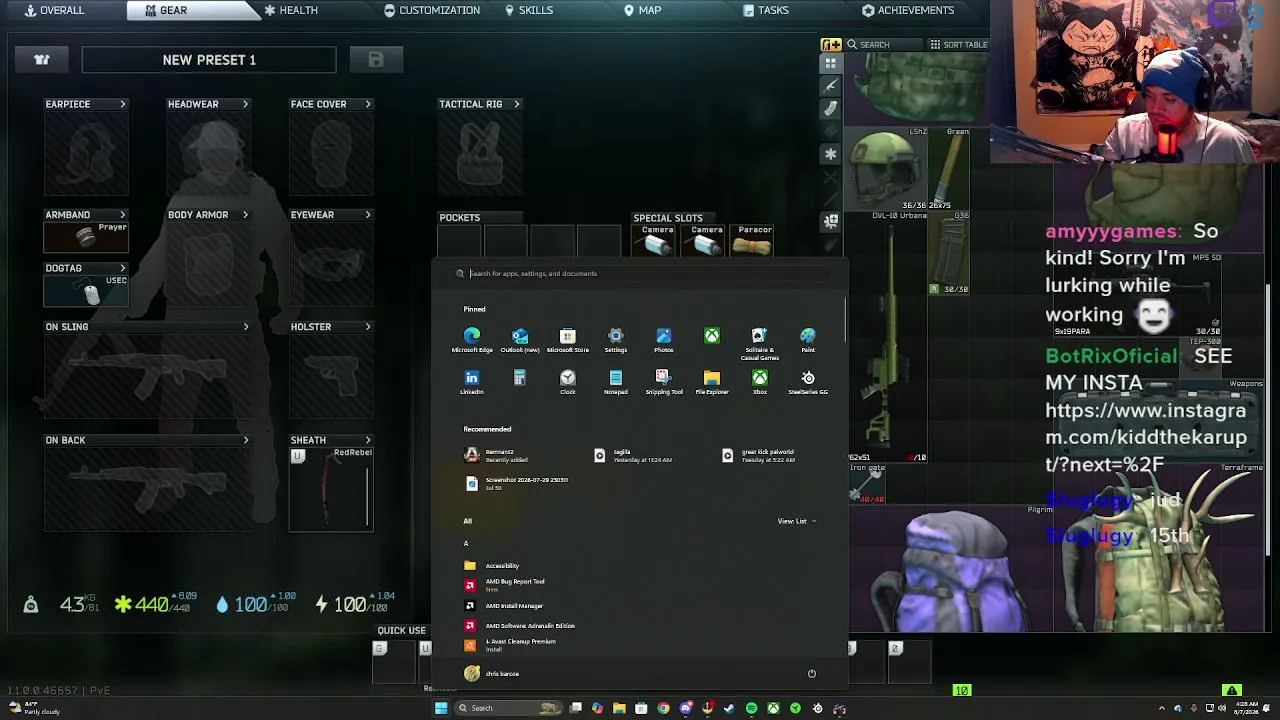Launch the Photos app
Image resolution: width=1280 pixels, height=720 pixels.
pos(664,340)
